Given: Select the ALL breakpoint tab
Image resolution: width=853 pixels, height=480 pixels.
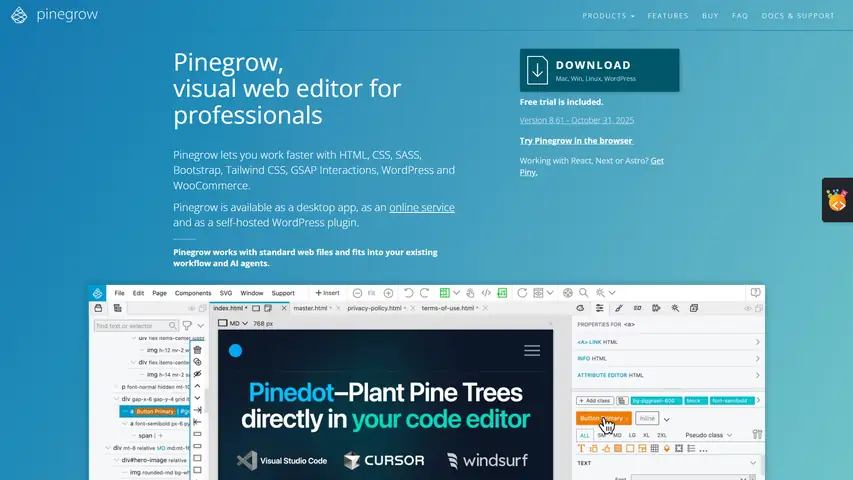Looking at the screenshot, I should click(x=584, y=435).
